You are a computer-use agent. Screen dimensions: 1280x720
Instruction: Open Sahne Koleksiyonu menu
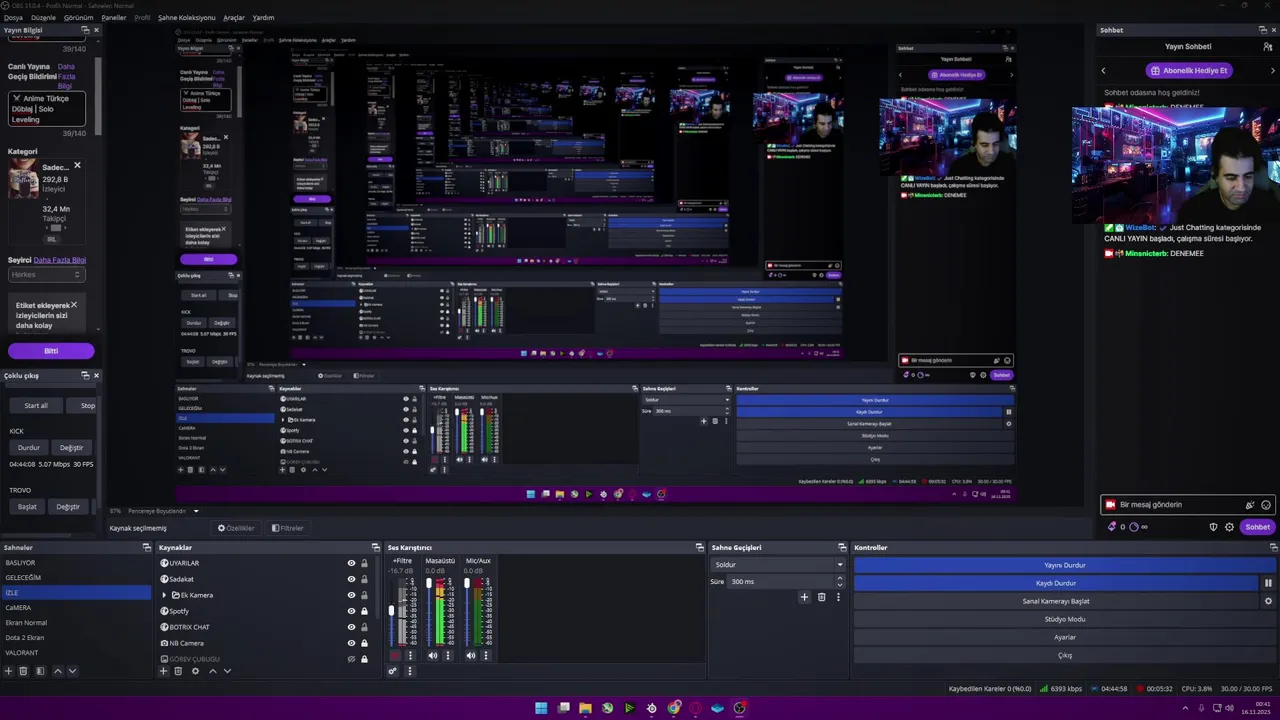coord(187,18)
